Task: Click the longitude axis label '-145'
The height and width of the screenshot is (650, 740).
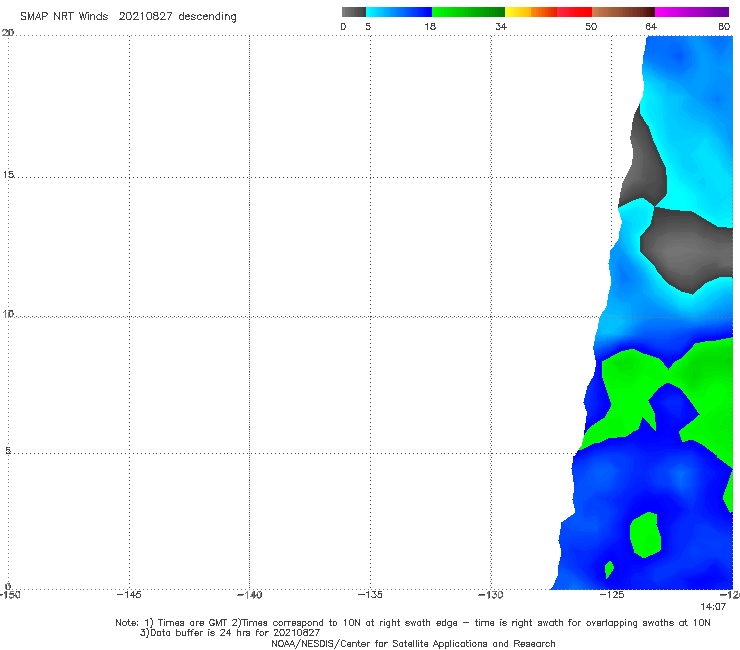Action: [x=129, y=595]
